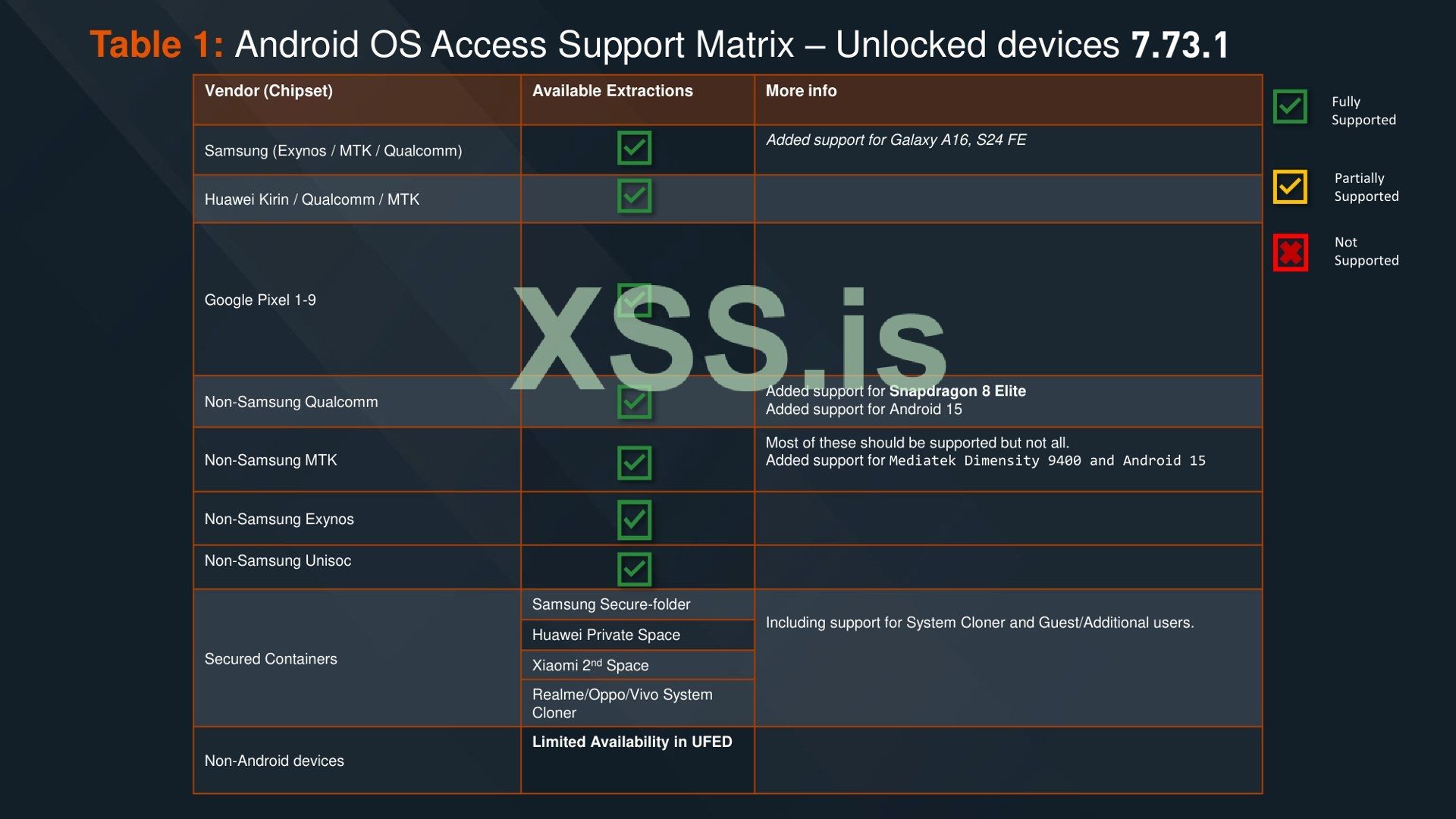
Task: Toggle the Fully Supported green legend checkbox
Action: [x=1290, y=108]
